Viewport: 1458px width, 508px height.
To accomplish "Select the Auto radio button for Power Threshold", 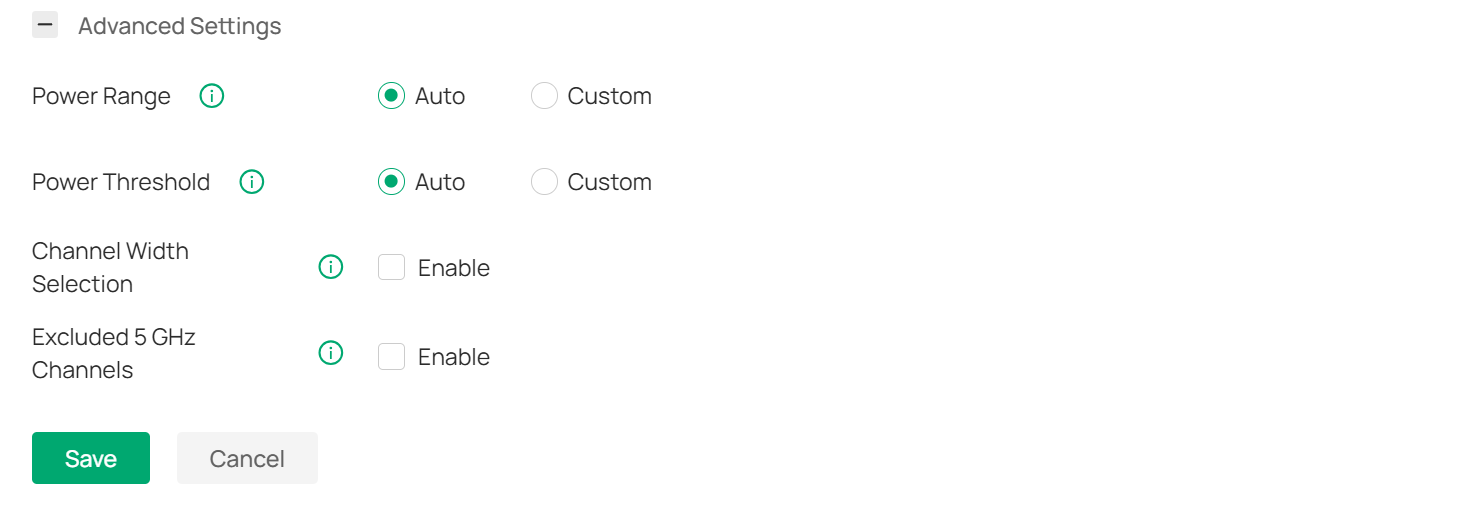I will (391, 182).
